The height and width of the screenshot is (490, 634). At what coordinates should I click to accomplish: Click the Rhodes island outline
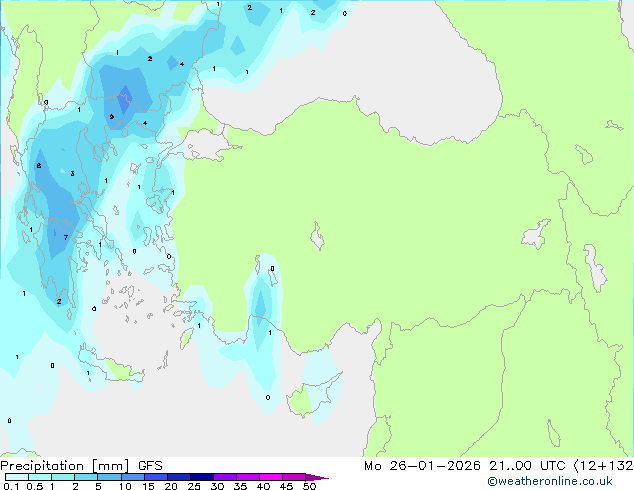[187, 338]
